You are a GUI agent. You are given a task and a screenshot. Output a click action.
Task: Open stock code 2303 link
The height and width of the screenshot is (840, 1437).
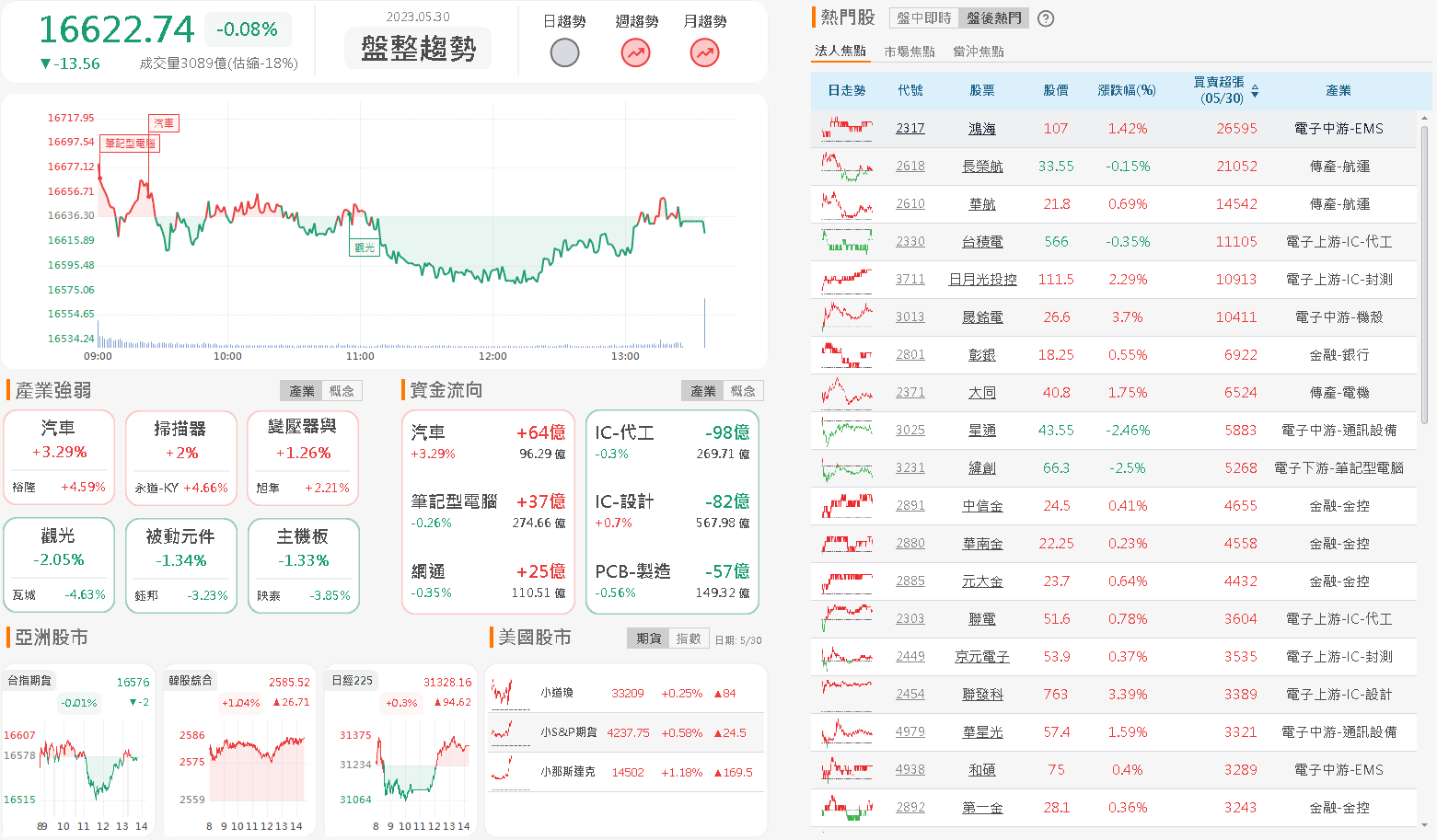(x=910, y=618)
